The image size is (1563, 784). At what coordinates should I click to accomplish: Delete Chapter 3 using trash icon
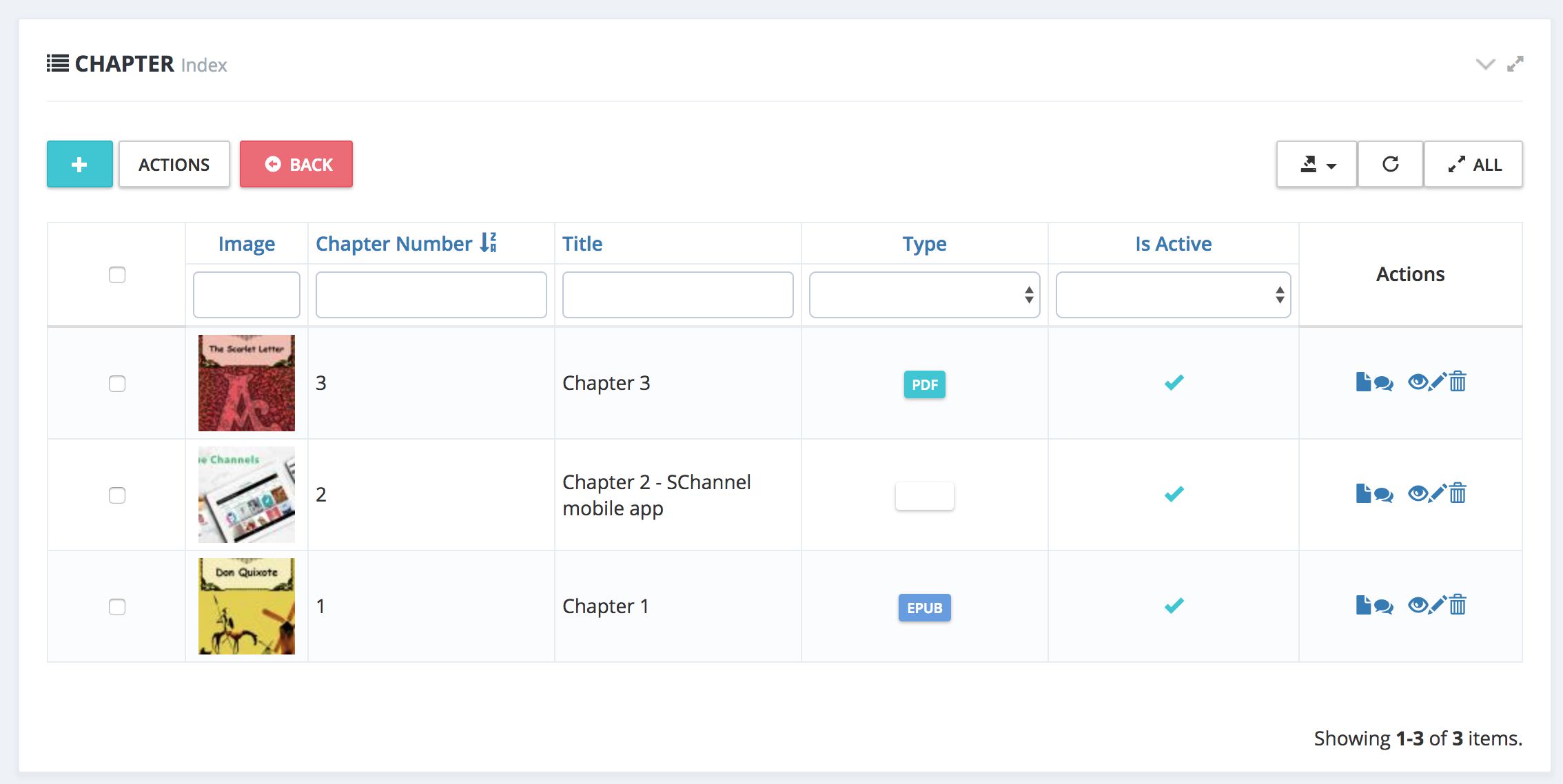pos(1458,382)
